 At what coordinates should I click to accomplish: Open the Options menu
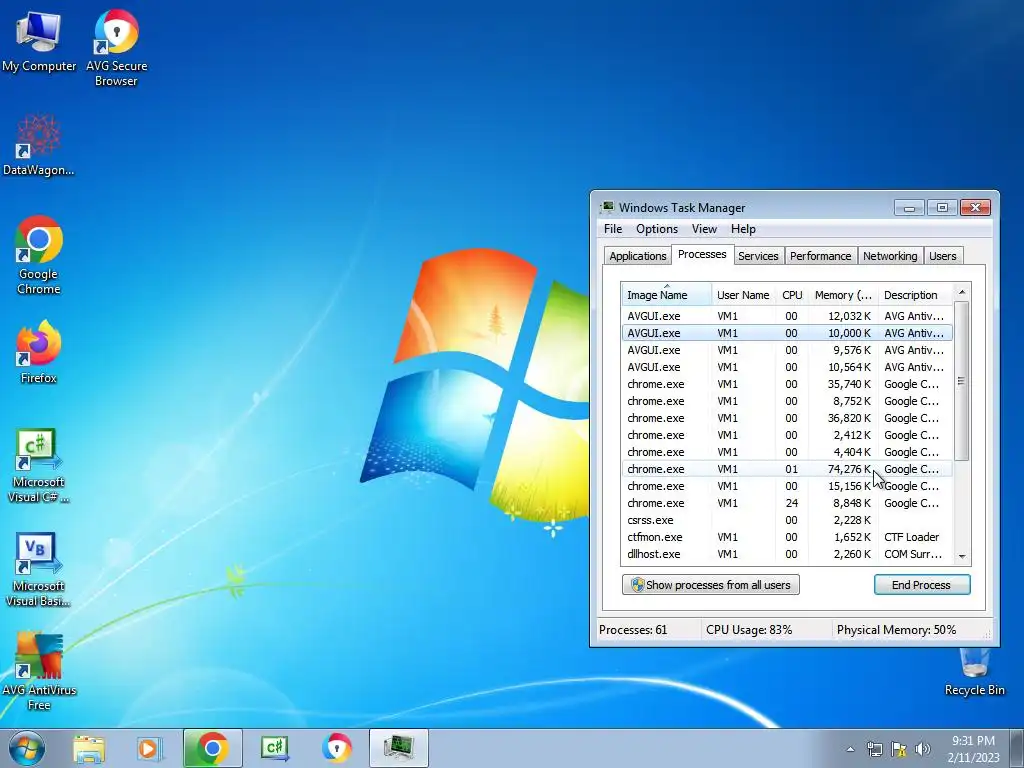[657, 229]
